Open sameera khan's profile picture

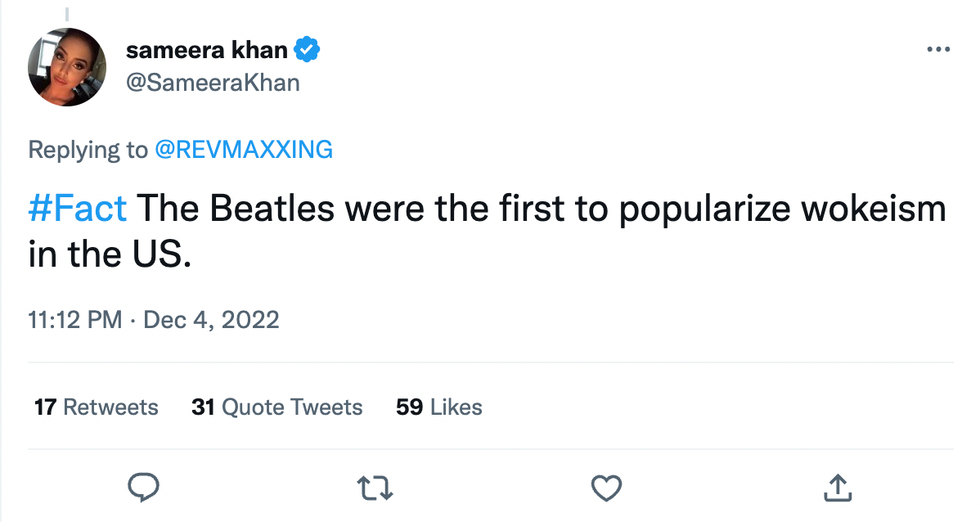tap(66, 67)
